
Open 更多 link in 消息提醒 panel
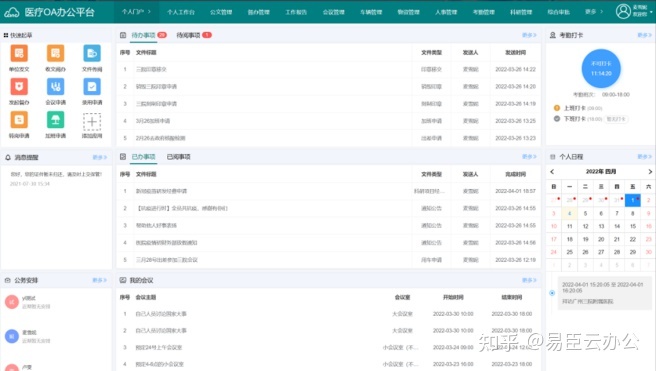[100, 157]
